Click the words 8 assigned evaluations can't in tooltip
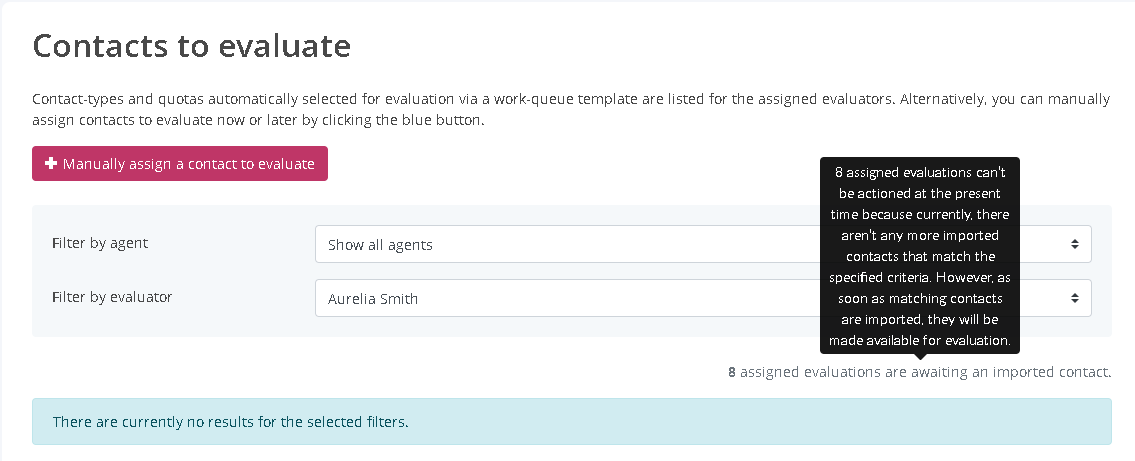The width and height of the screenshot is (1135, 461). tap(920, 172)
